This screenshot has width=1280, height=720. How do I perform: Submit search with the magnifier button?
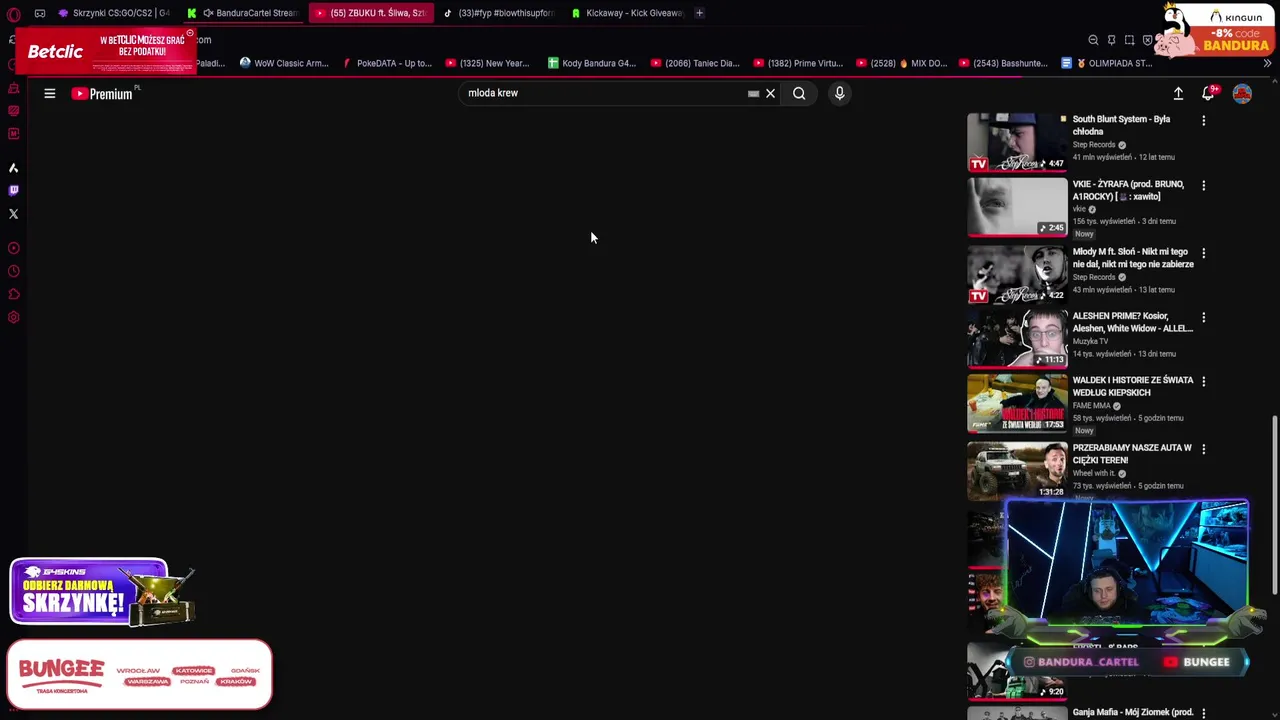tap(799, 93)
